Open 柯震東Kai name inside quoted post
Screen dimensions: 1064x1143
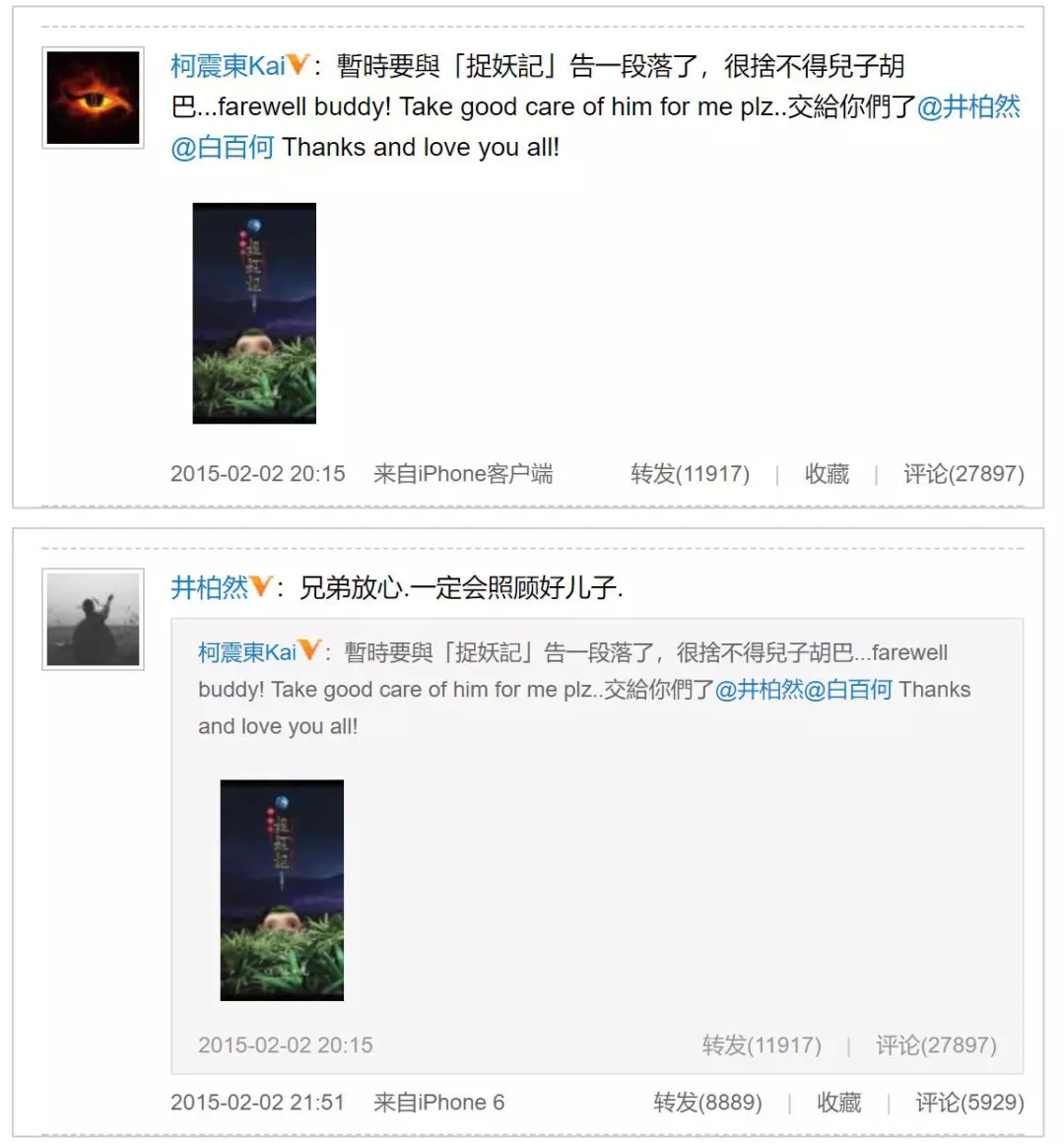(248, 651)
